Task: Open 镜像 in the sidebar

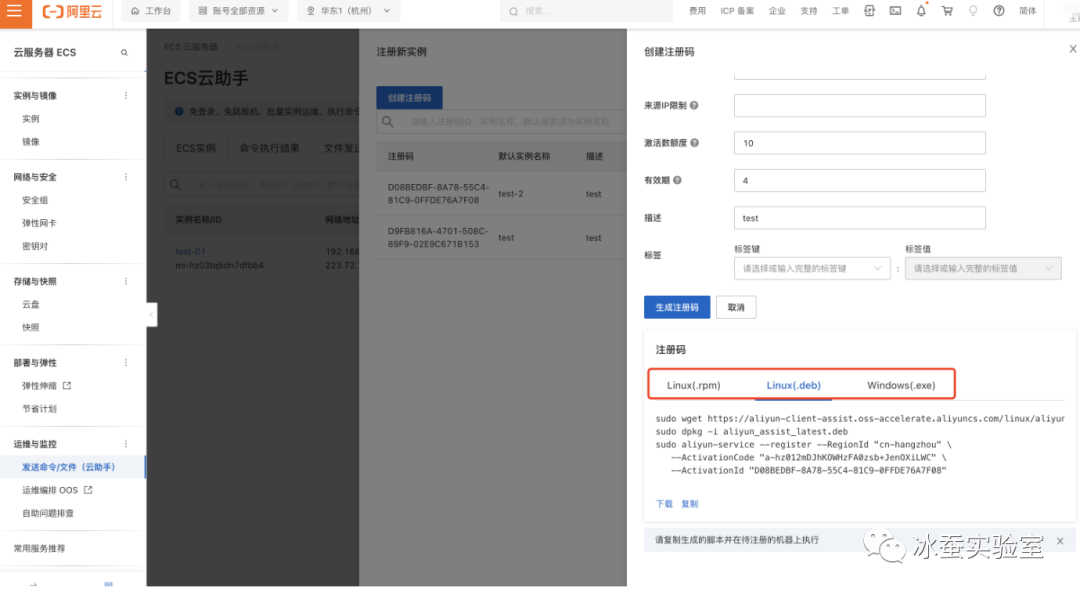Action: pos(31,142)
